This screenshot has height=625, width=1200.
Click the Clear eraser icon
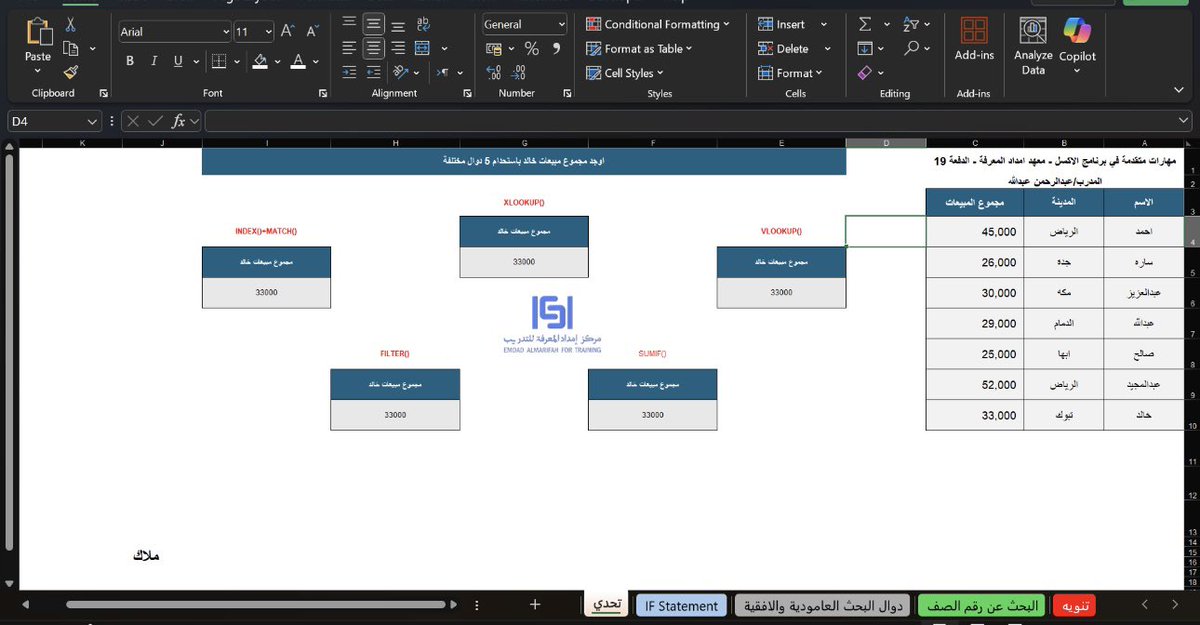[865, 73]
